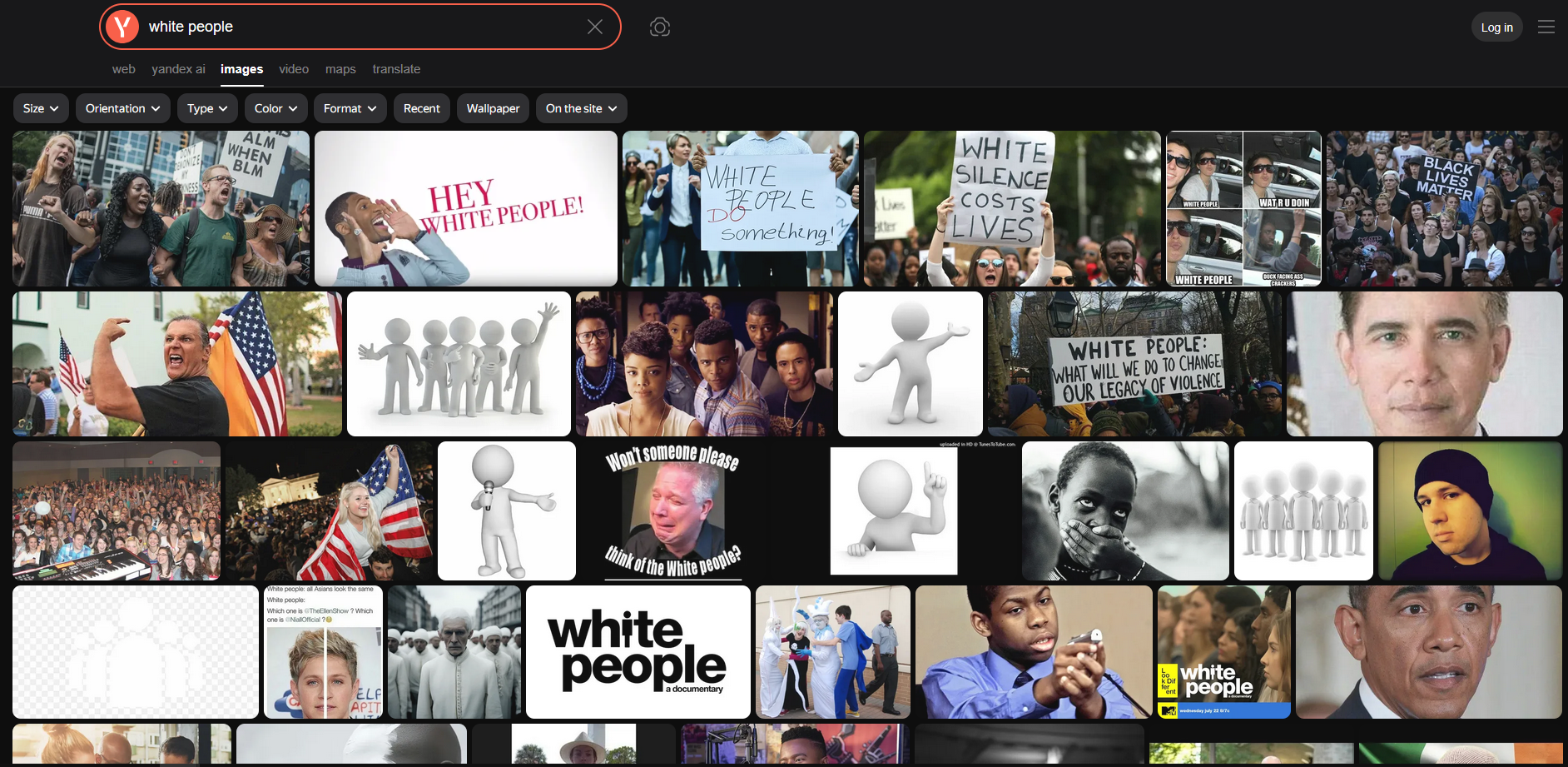Image resolution: width=1568 pixels, height=767 pixels.
Task: Open the single 3D figure with open arms
Action: tap(911, 364)
